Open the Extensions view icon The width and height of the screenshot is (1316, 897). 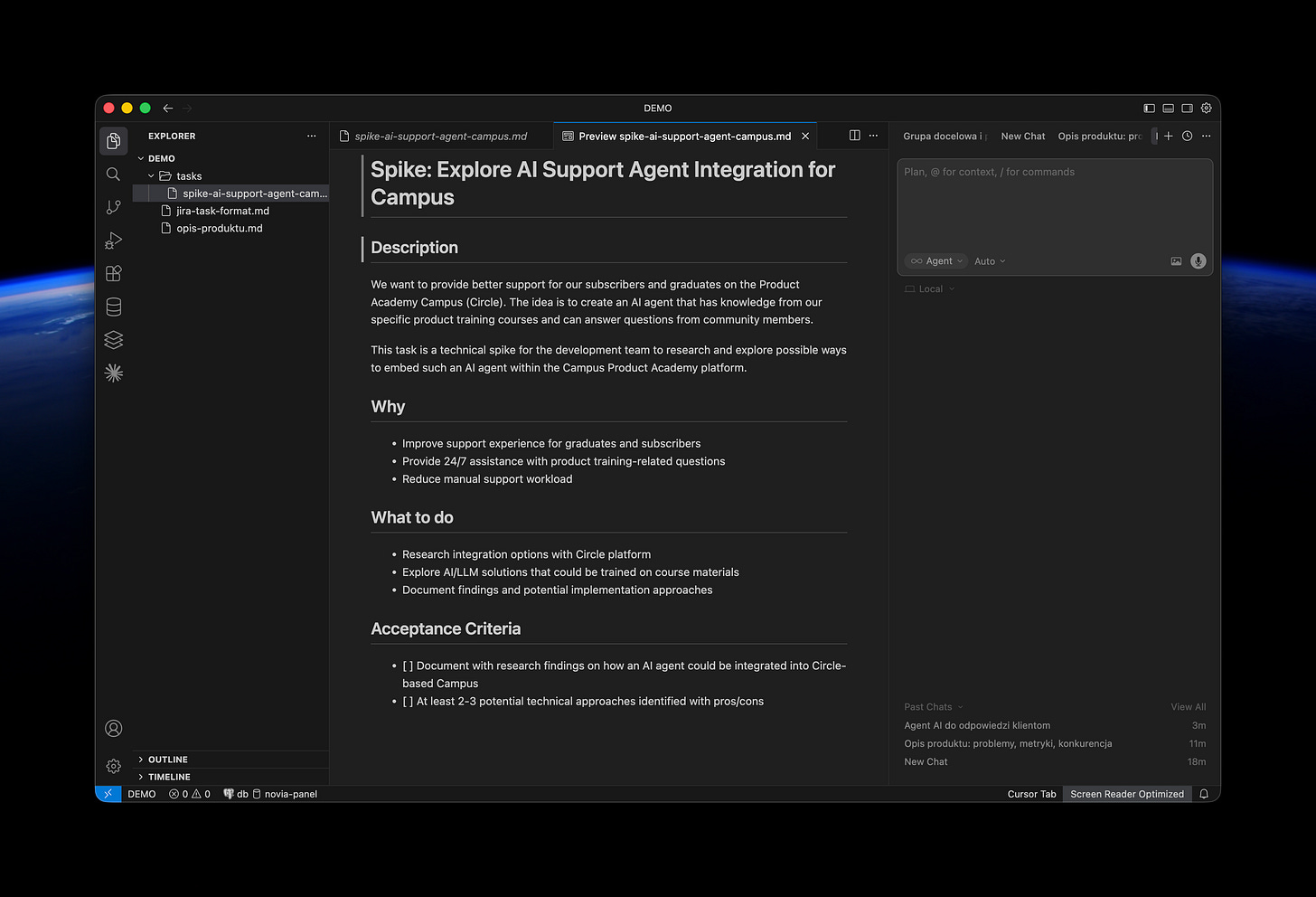(x=114, y=274)
